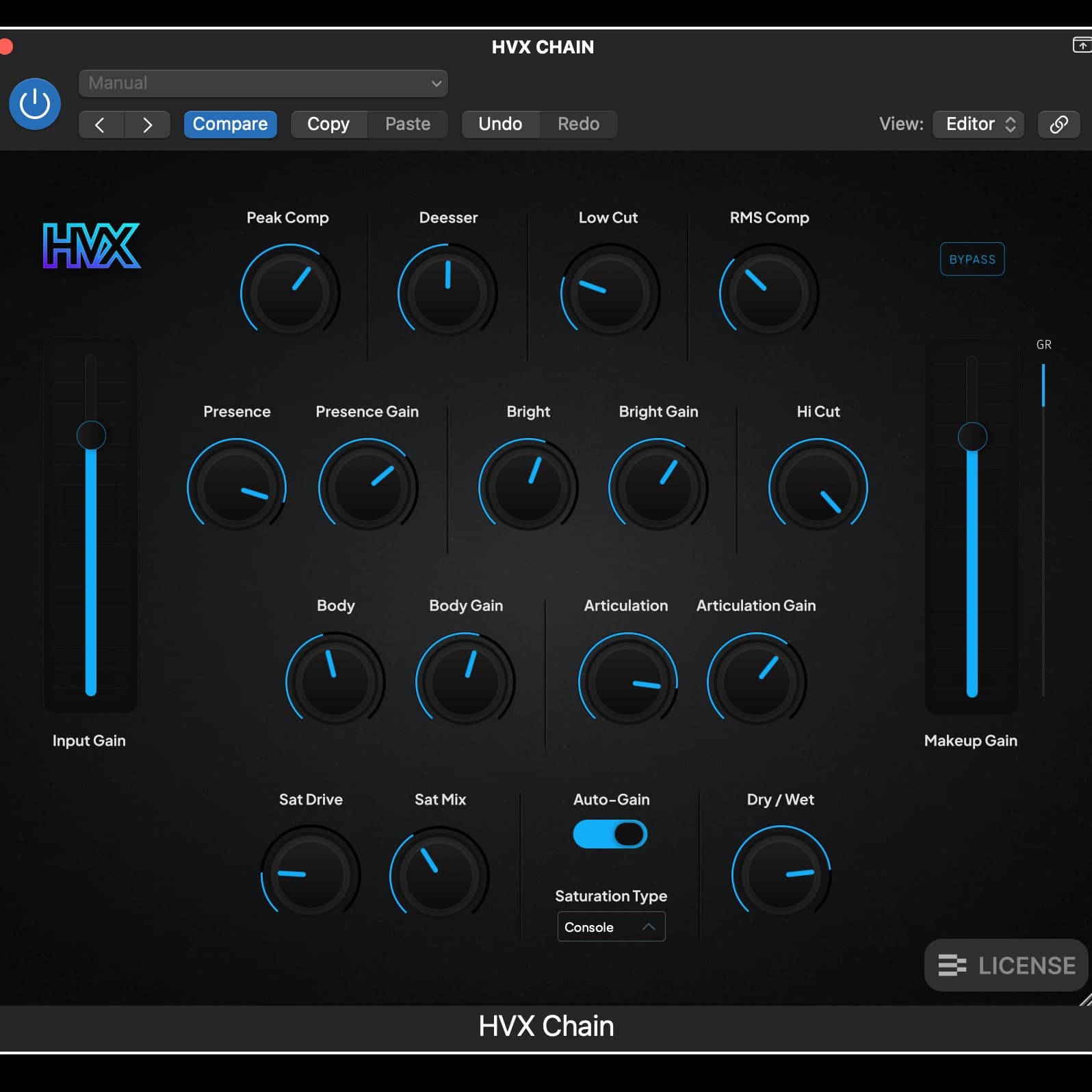1092x1092 pixels.
Task: Click the HVX logo
Action: [x=92, y=246]
